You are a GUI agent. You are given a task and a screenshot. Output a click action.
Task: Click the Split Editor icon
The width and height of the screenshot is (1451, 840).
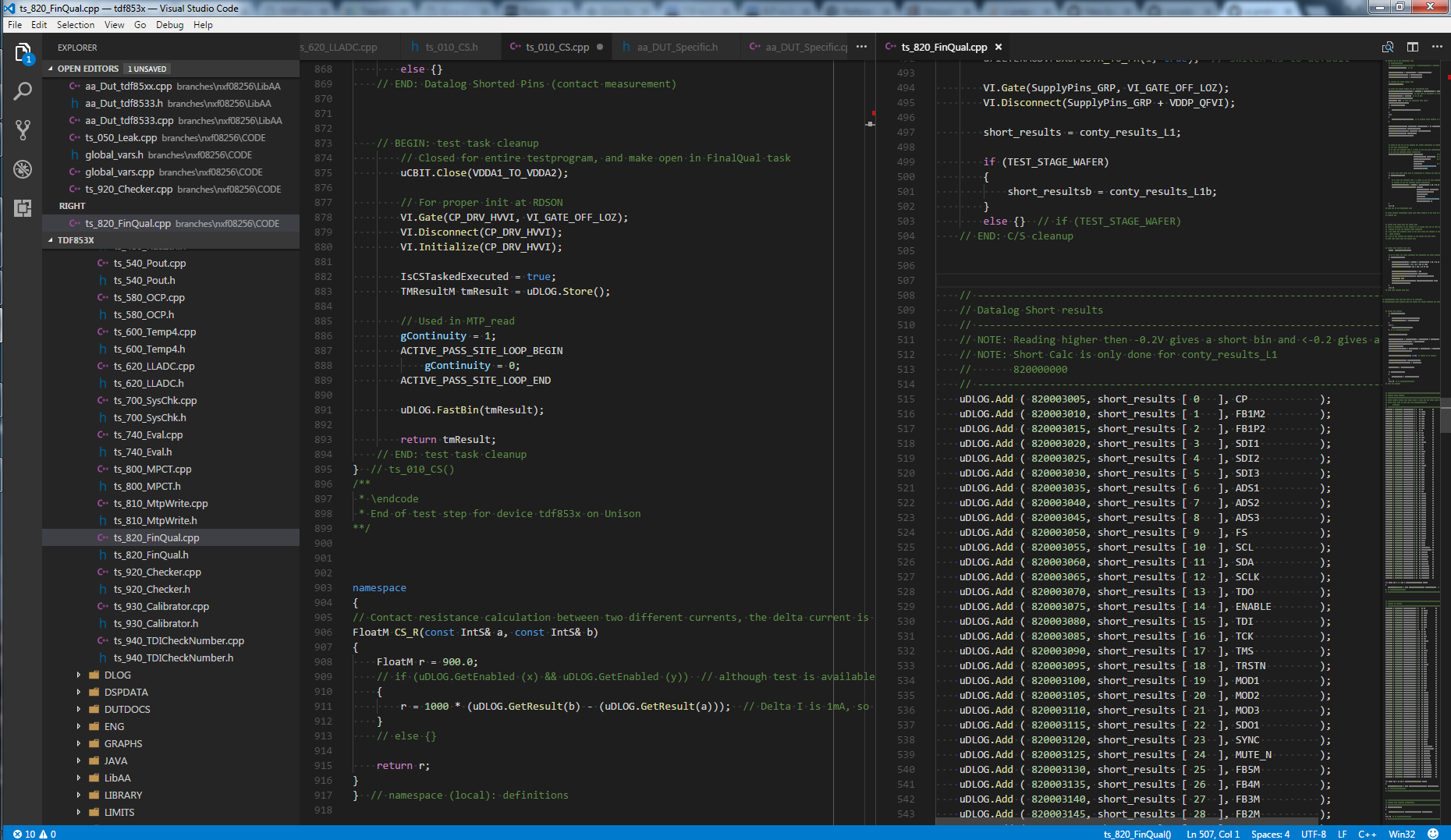(x=1412, y=47)
